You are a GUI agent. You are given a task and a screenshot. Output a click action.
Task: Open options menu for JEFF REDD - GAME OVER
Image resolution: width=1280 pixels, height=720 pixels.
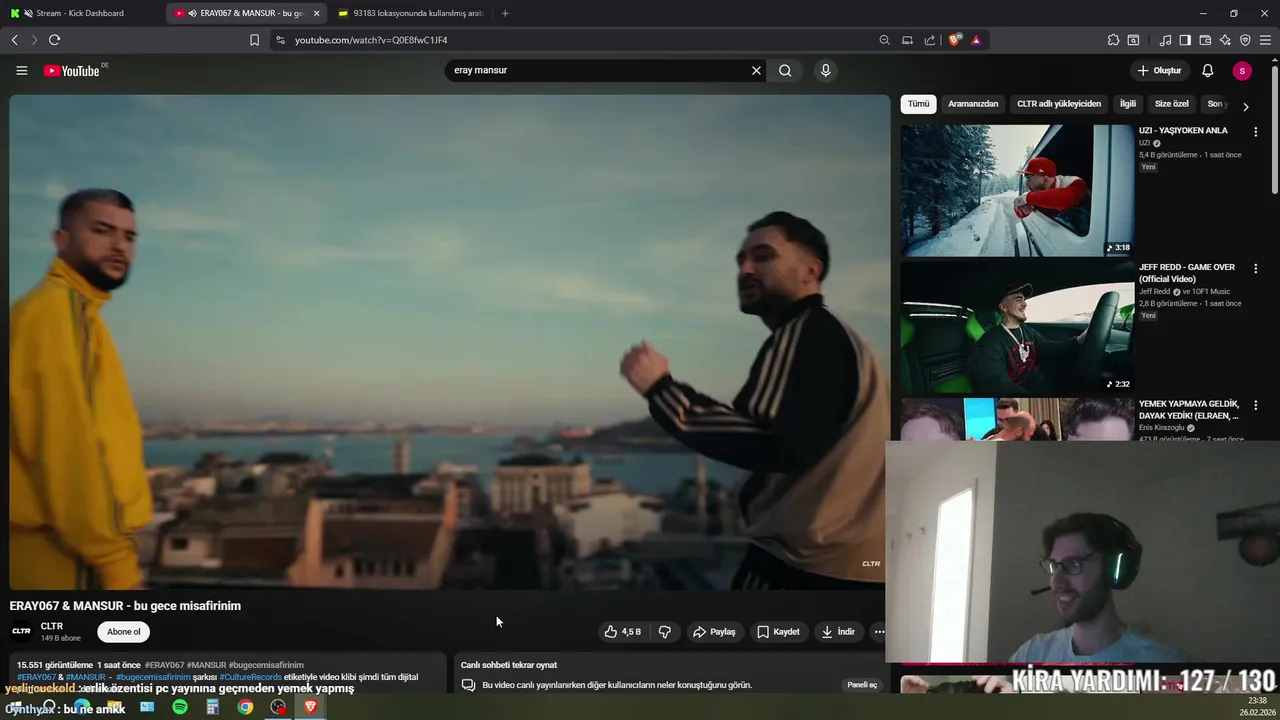[1256, 268]
